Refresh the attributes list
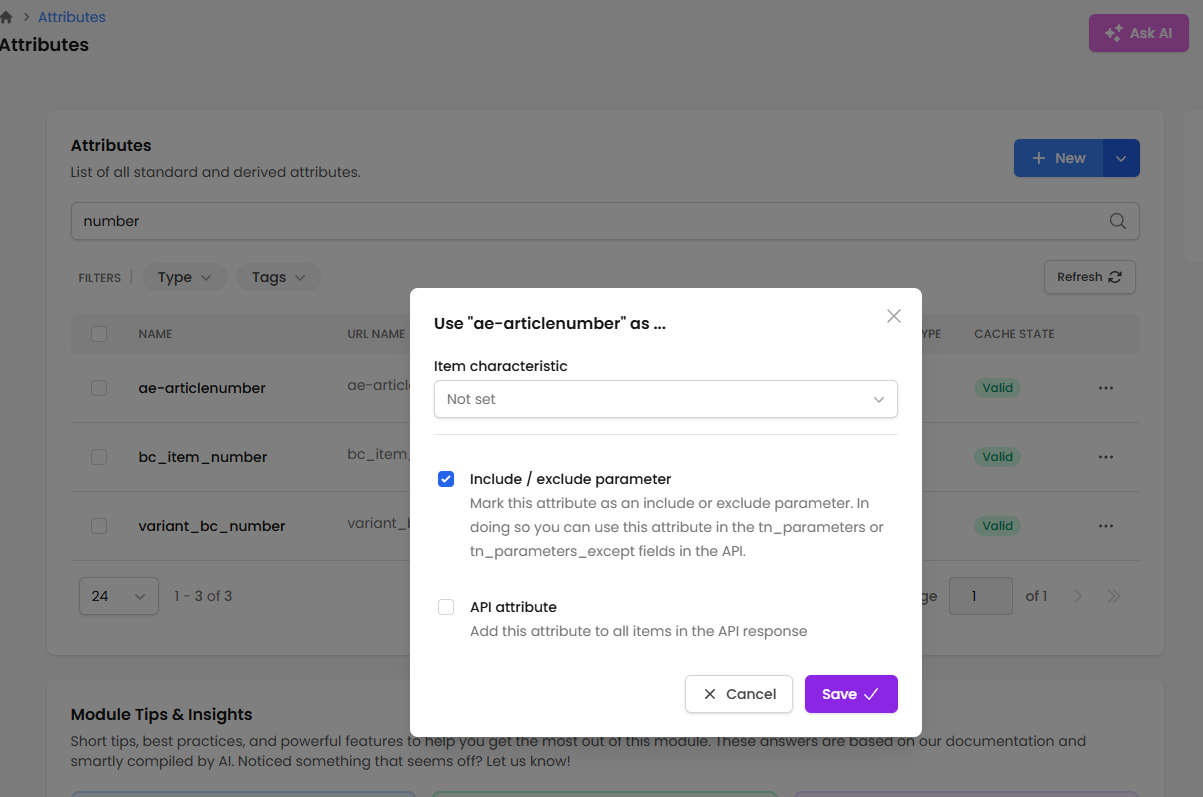 1089,277
